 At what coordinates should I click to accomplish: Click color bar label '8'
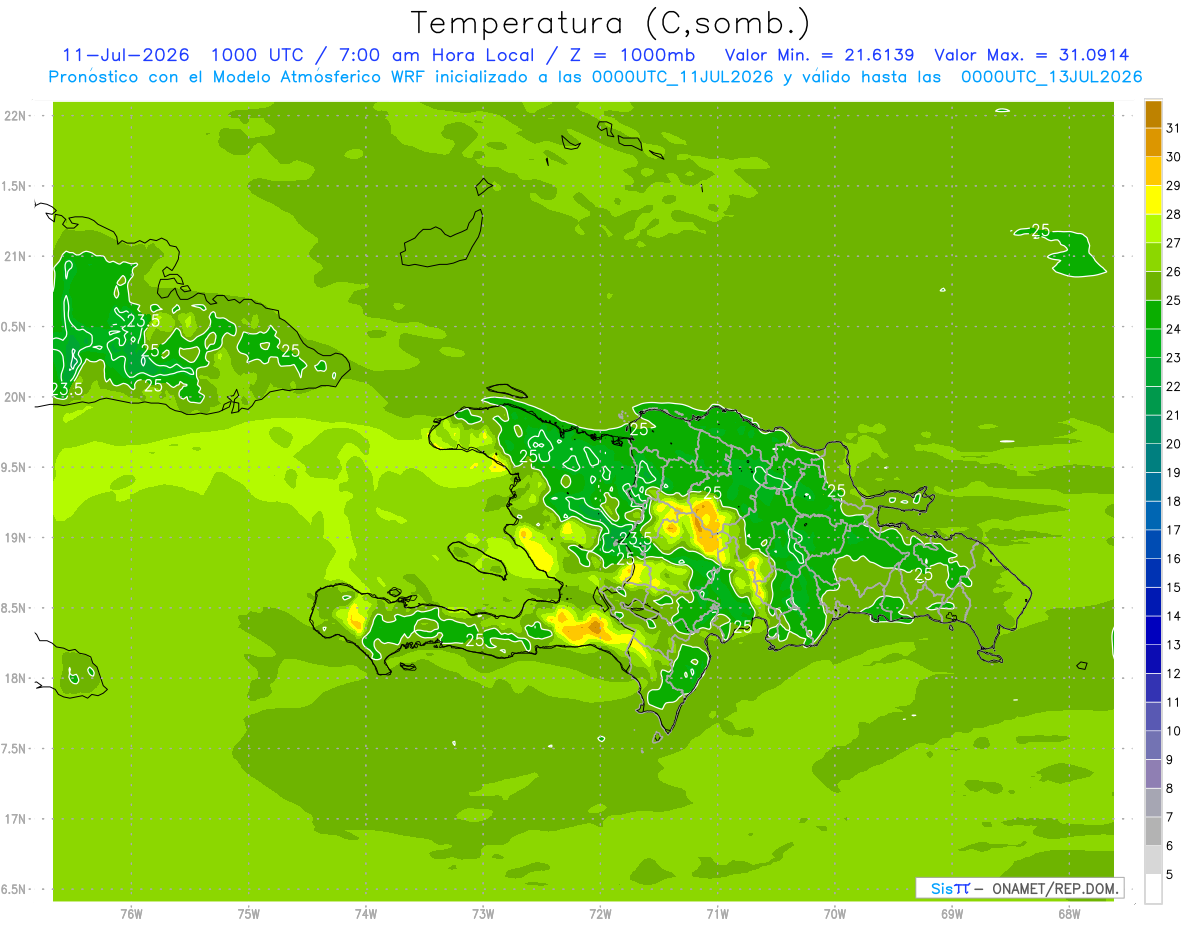(1170, 789)
